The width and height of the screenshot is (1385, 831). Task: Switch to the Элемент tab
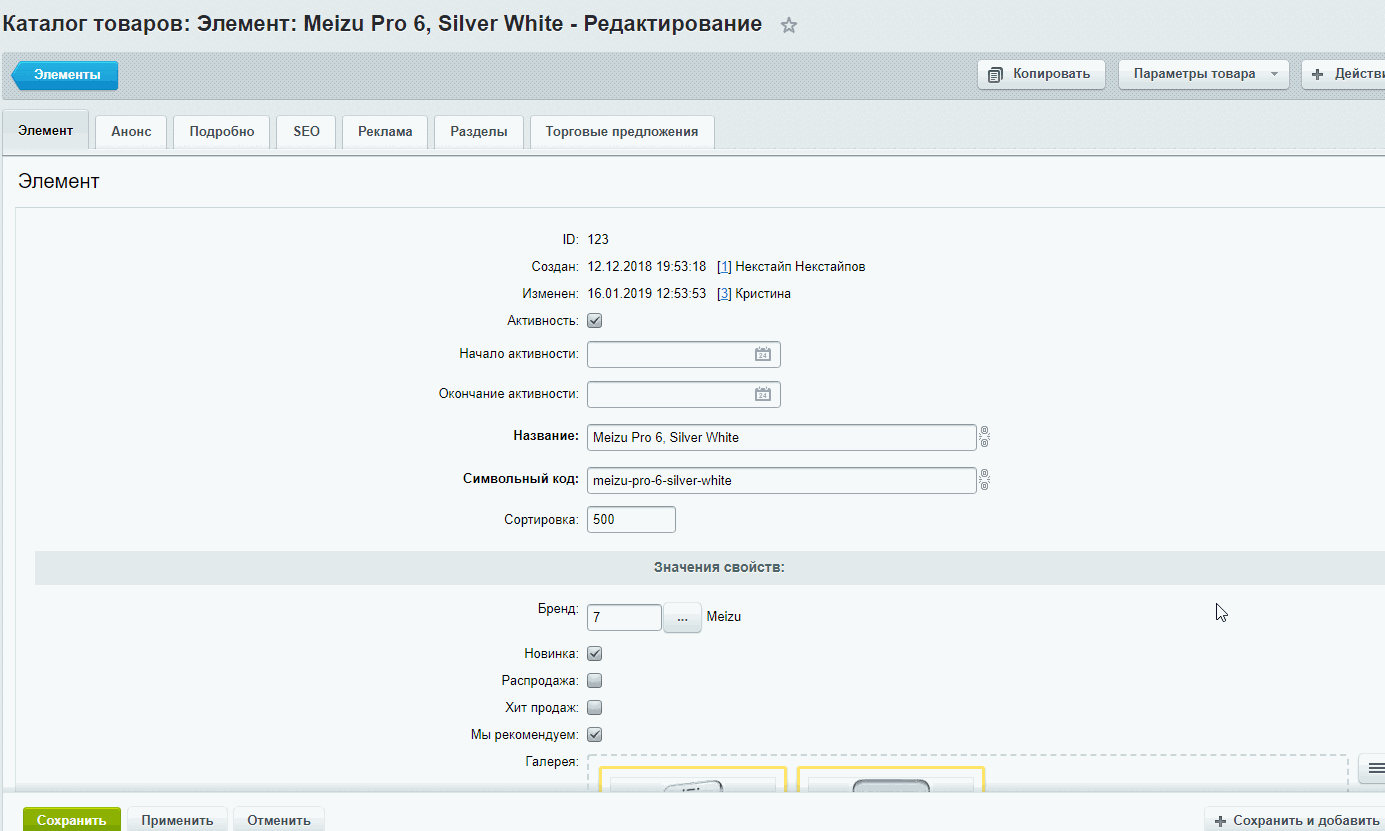(x=46, y=131)
